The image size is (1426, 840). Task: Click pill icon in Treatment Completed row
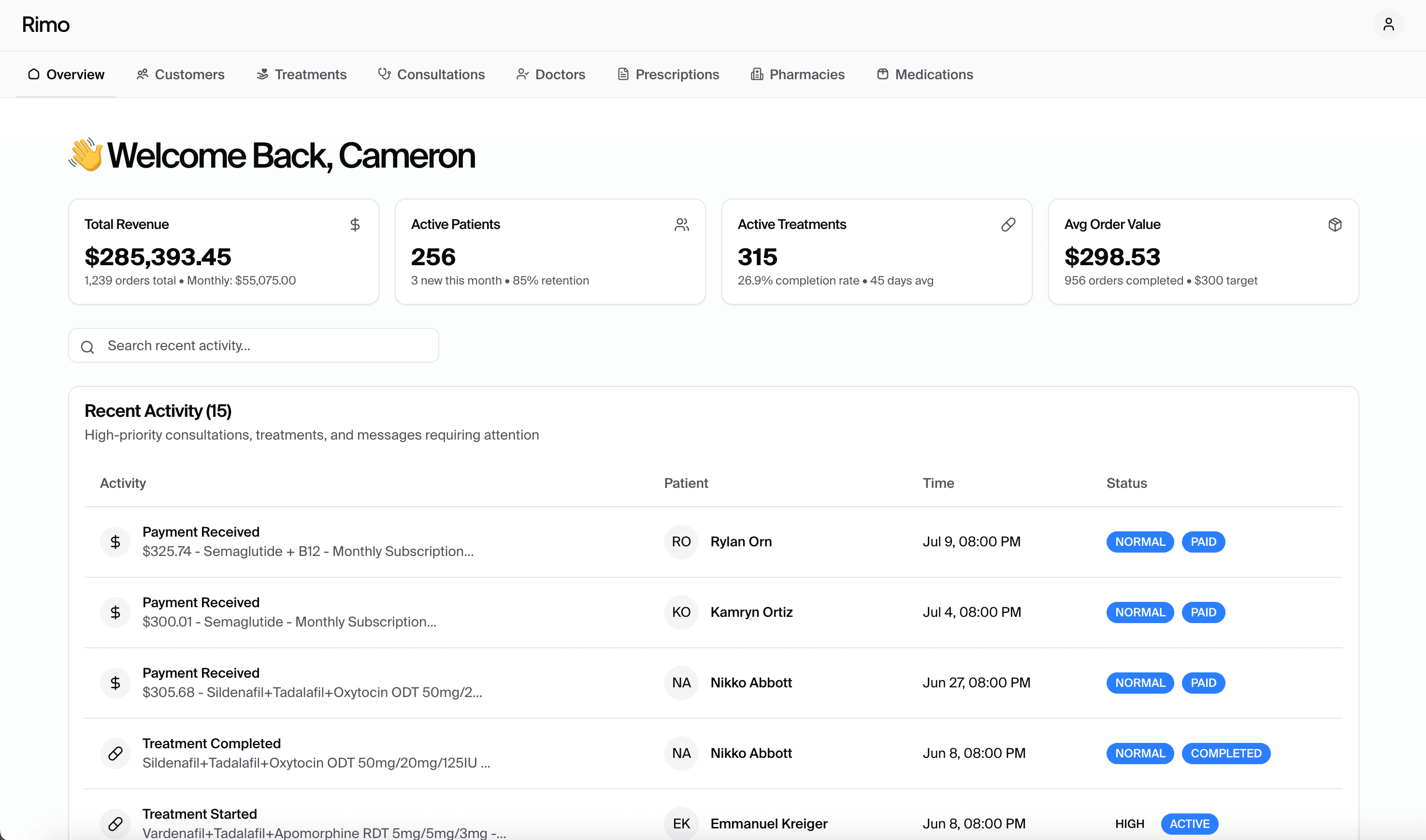click(115, 754)
